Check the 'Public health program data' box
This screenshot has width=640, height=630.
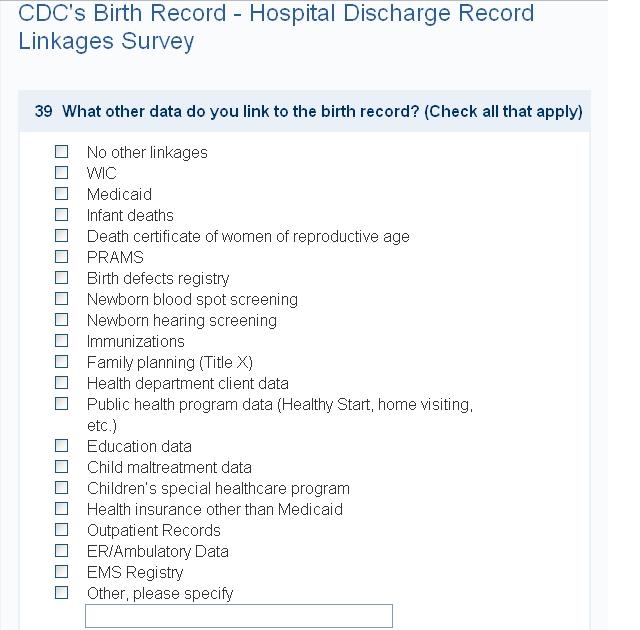point(62,404)
